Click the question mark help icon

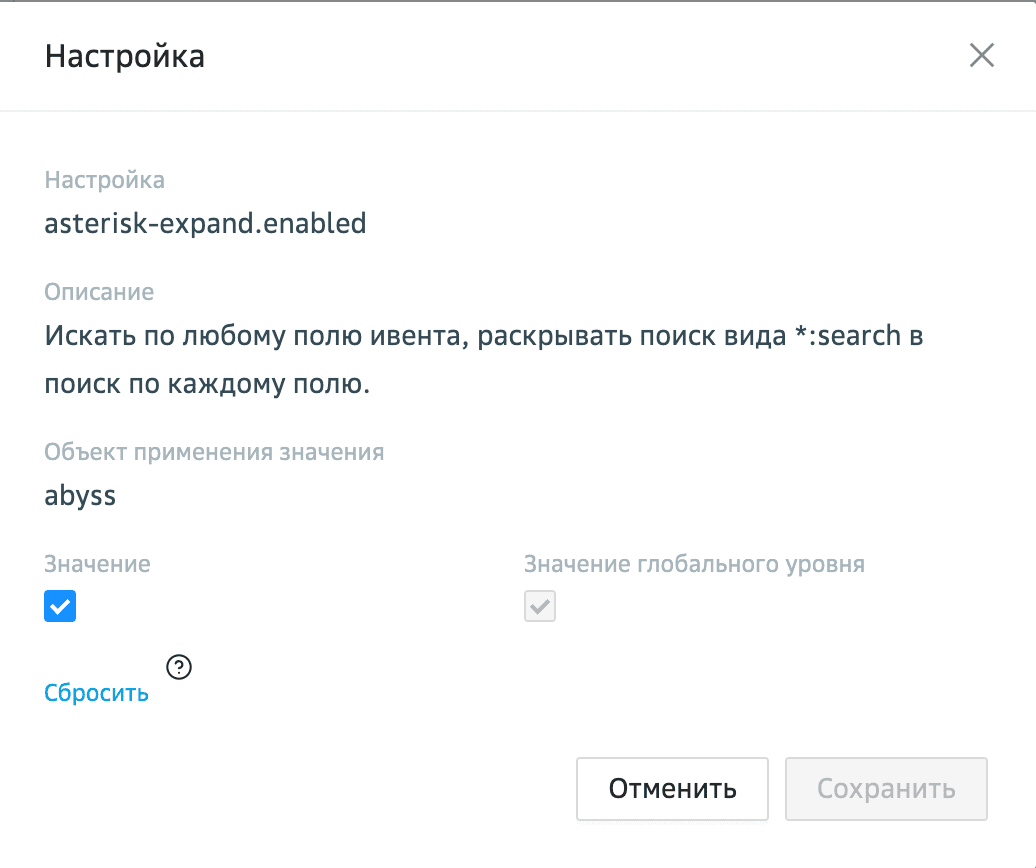(179, 666)
